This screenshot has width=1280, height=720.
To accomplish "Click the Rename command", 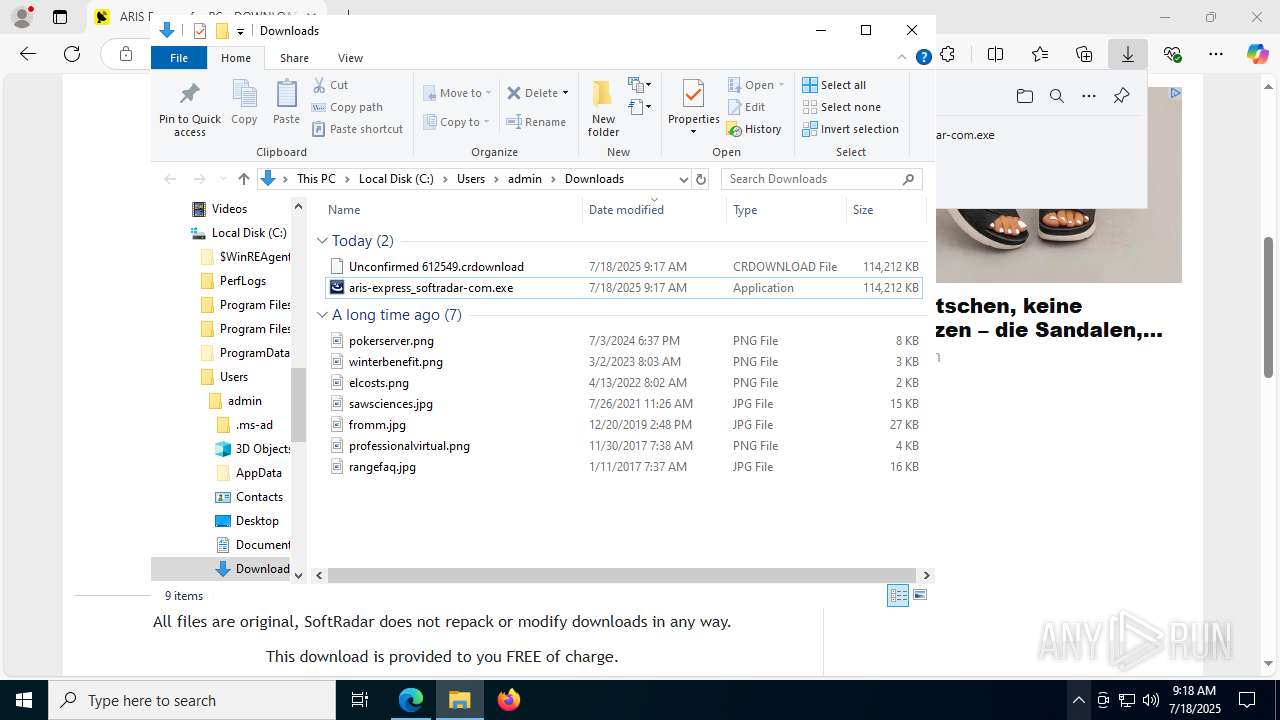I will [x=536, y=122].
